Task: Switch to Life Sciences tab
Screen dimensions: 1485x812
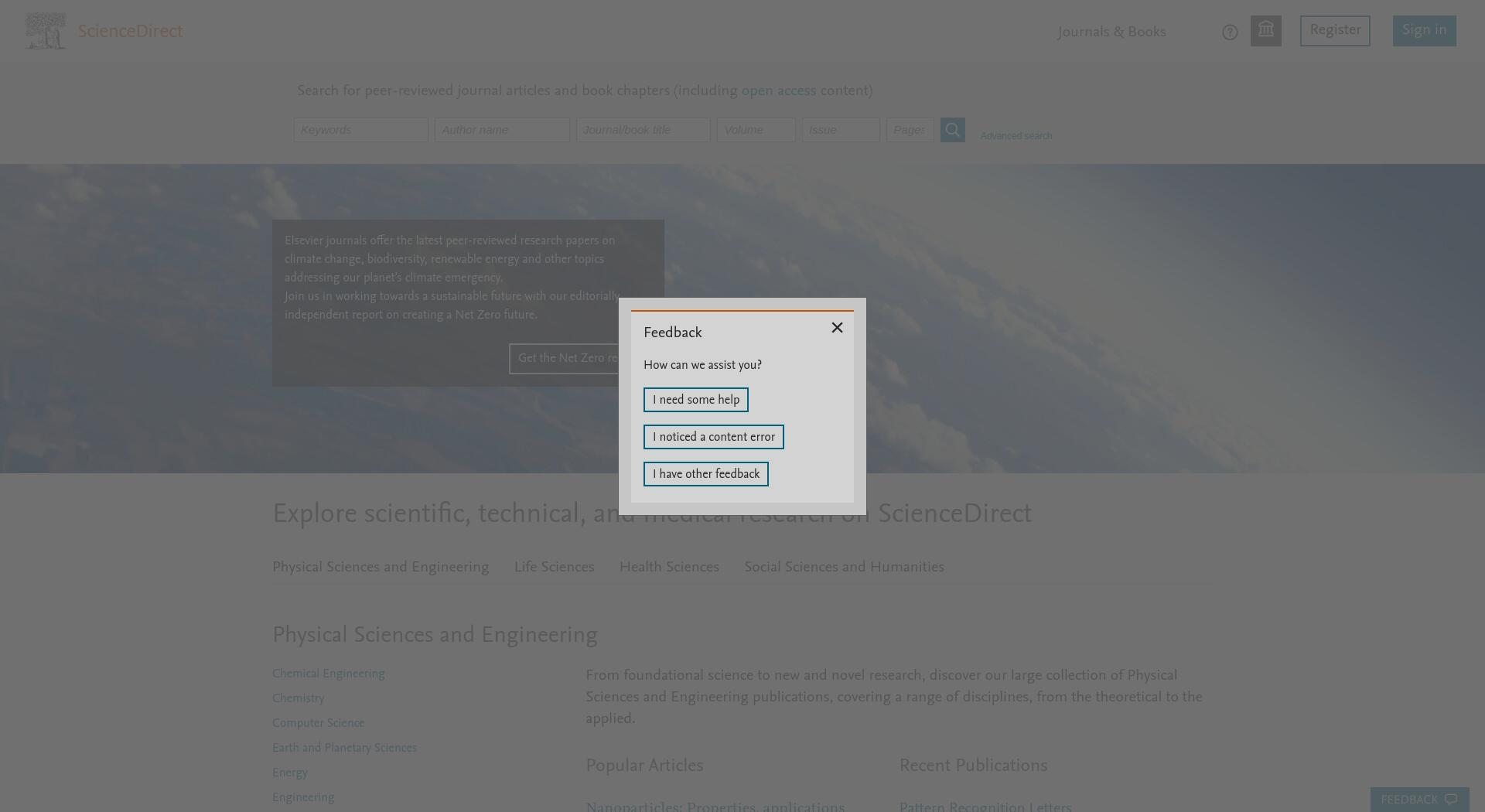Action: pyautogui.click(x=555, y=568)
